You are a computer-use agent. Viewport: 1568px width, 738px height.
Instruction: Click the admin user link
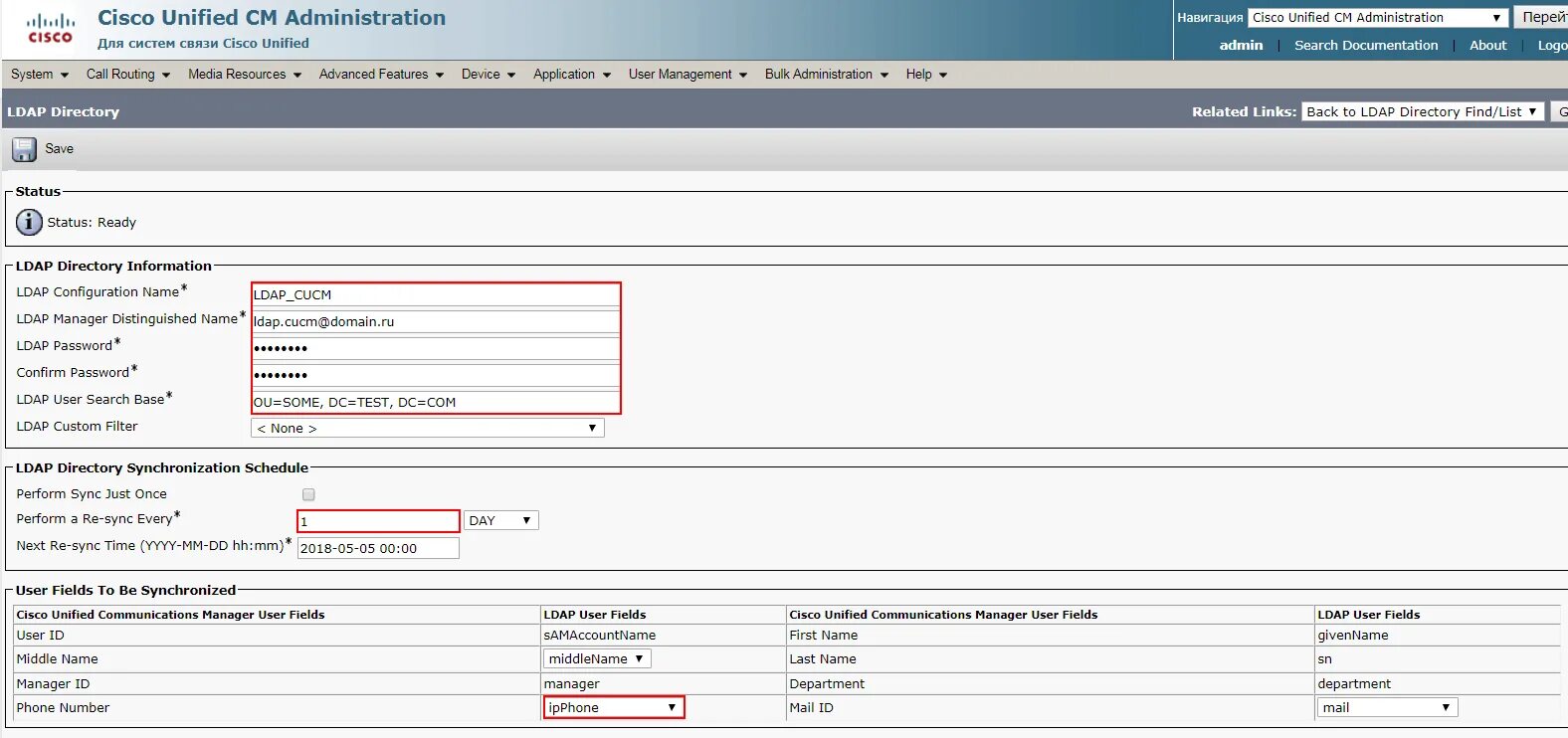pyautogui.click(x=1241, y=45)
